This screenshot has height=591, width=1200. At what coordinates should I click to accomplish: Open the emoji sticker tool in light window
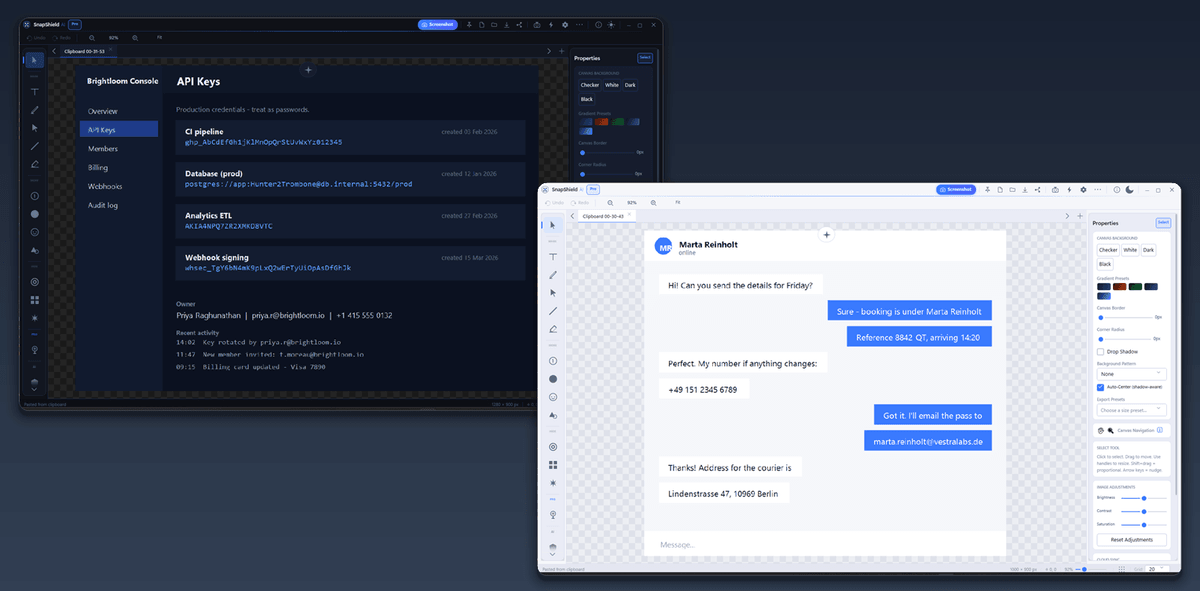552,397
